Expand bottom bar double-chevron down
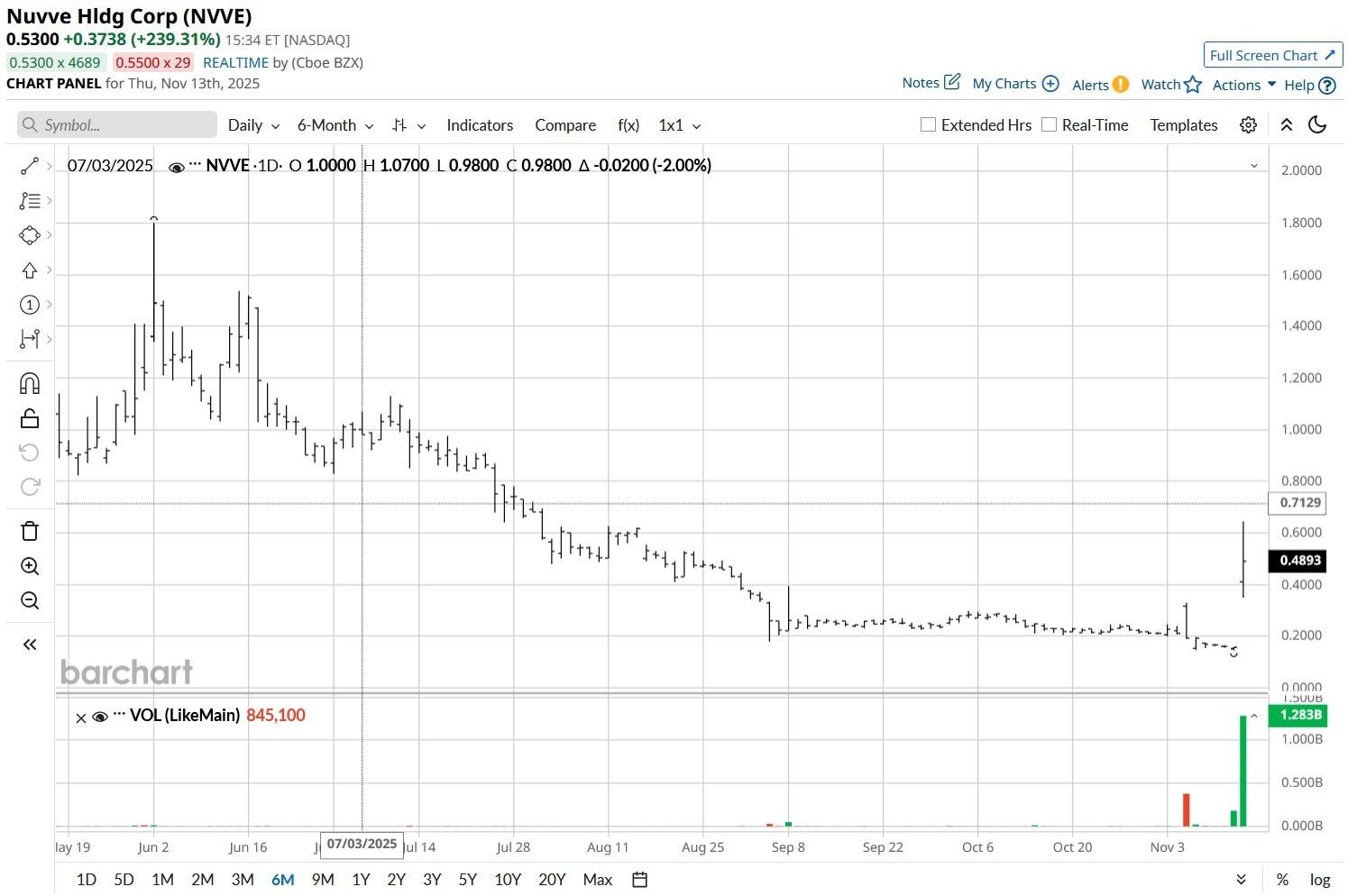1348x896 pixels. (x=1241, y=880)
